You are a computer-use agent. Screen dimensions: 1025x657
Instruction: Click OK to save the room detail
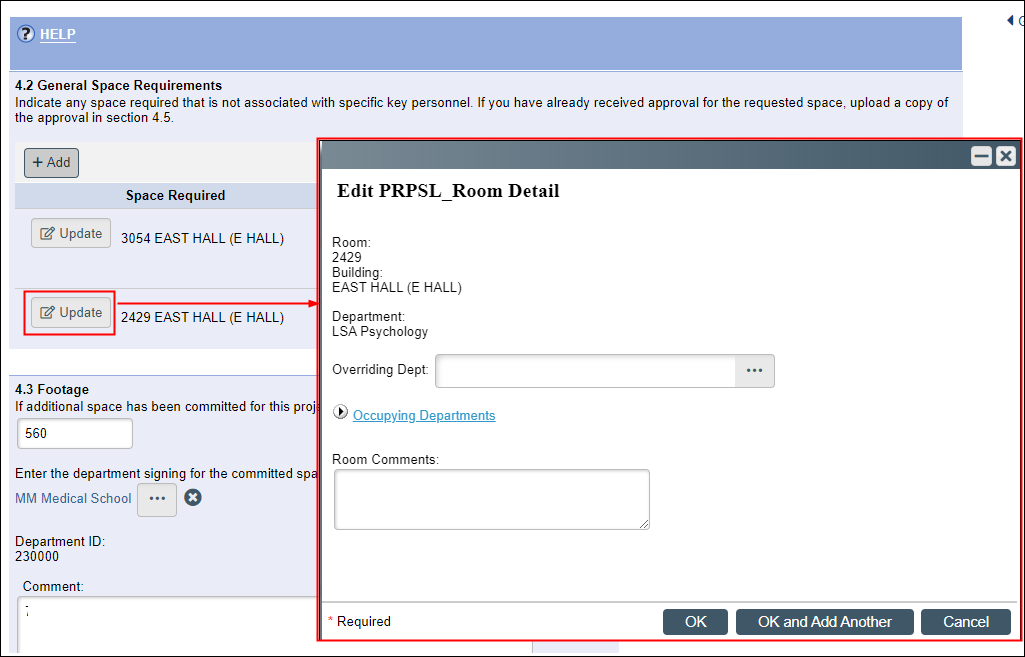pyautogui.click(x=695, y=621)
